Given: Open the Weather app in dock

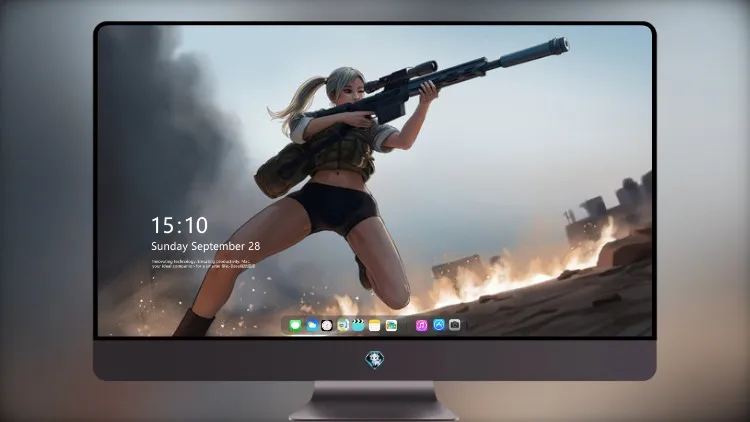Looking at the screenshot, I should 311,325.
